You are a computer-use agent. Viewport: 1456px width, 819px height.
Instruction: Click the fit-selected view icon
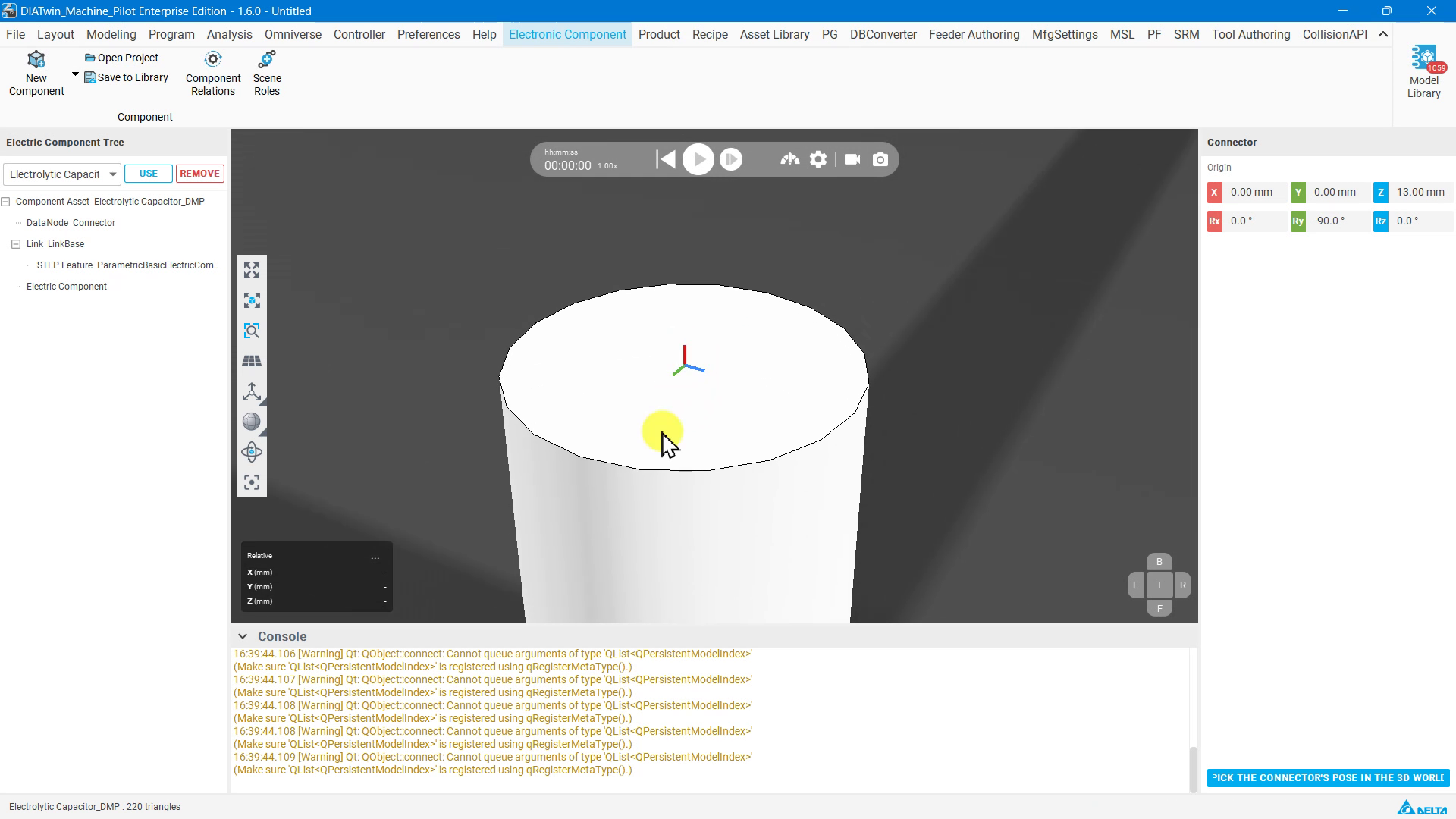252,301
